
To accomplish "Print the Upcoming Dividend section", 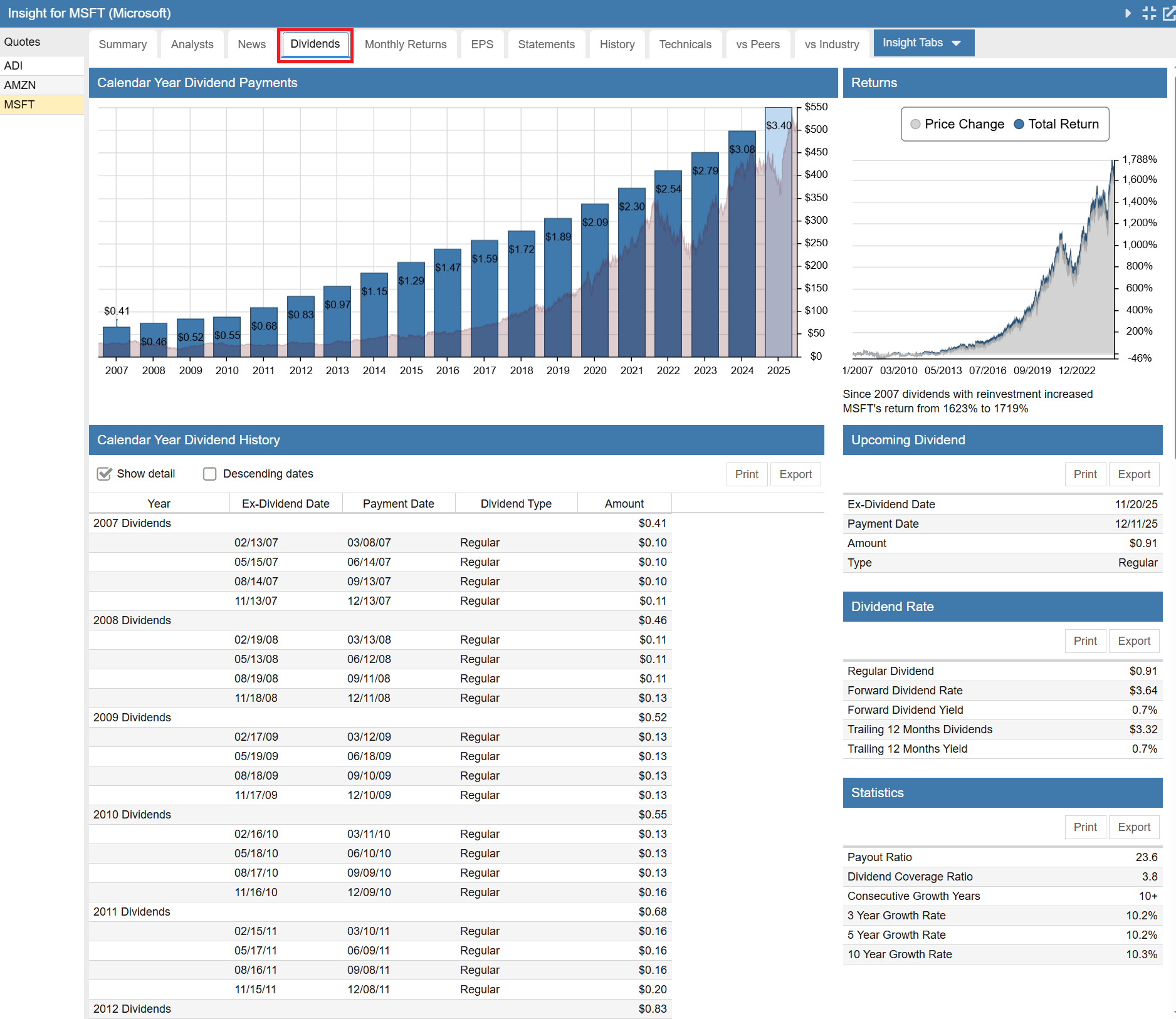I will 1085,474.
